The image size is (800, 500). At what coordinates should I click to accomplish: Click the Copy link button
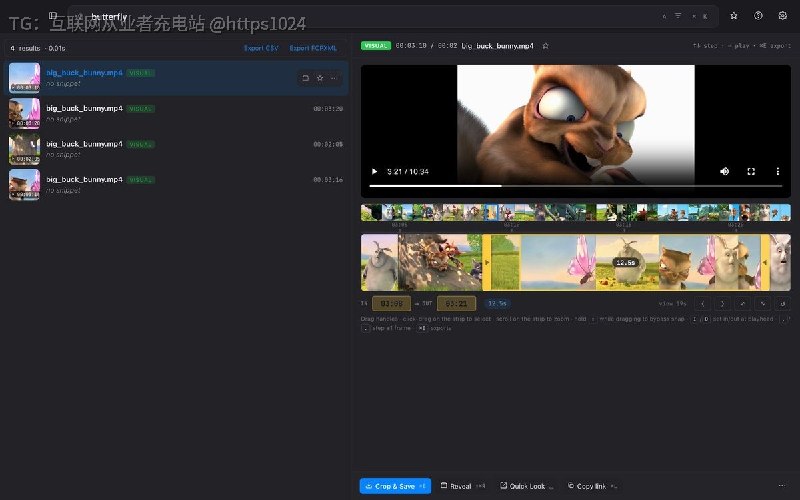(592, 486)
